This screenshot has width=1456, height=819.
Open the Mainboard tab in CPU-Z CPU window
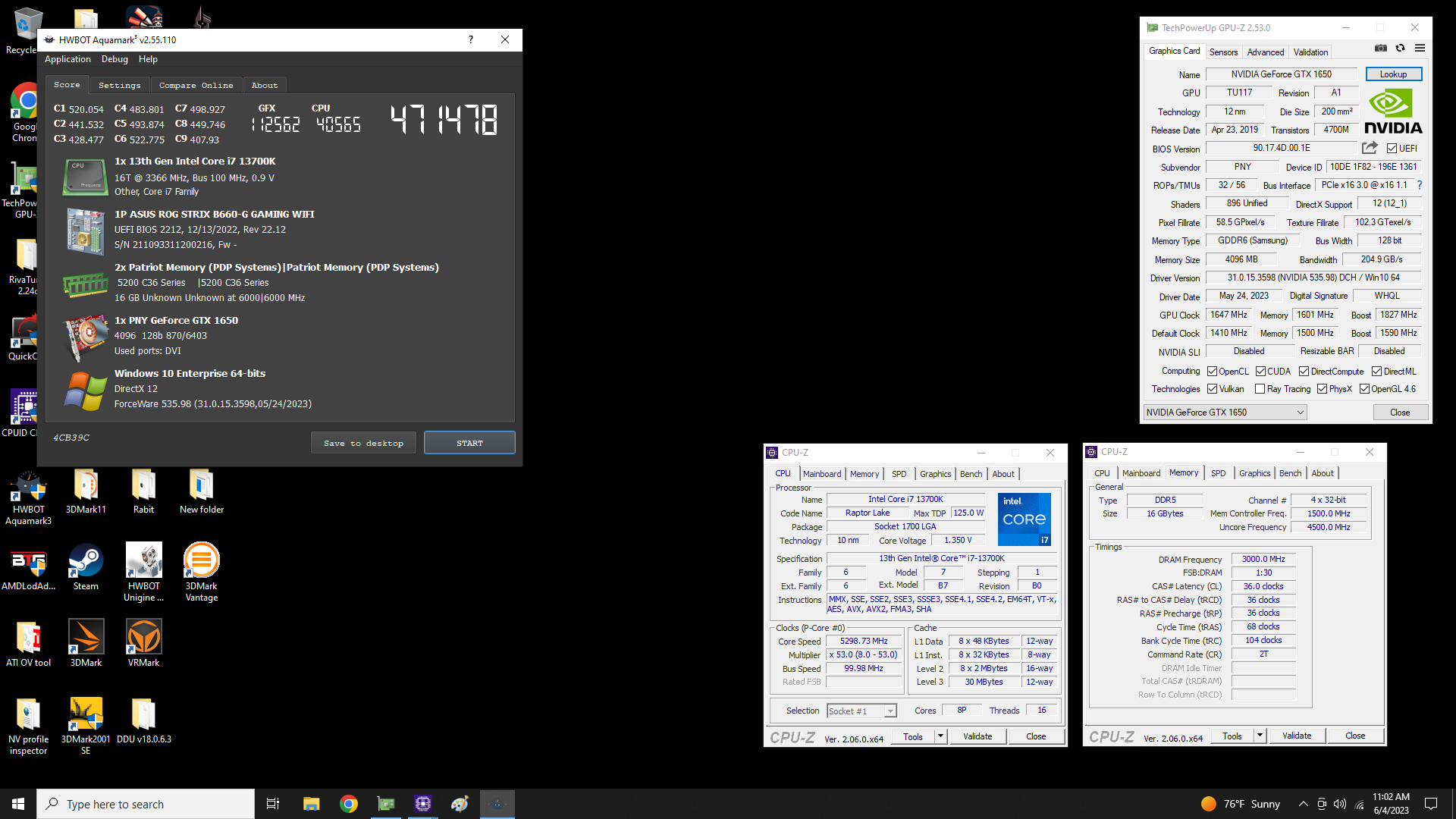(x=822, y=474)
